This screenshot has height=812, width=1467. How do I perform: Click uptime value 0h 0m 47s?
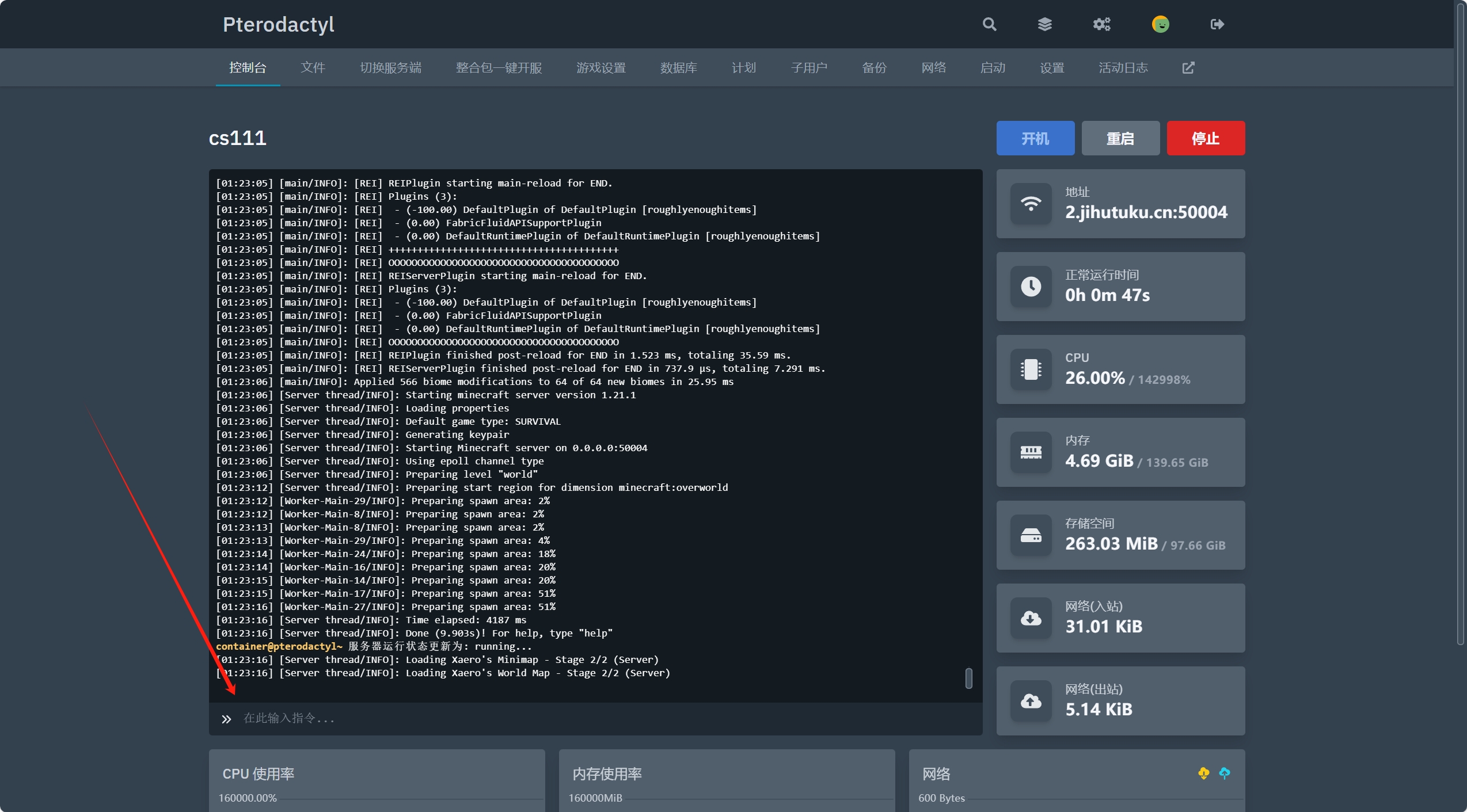(x=1107, y=295)
